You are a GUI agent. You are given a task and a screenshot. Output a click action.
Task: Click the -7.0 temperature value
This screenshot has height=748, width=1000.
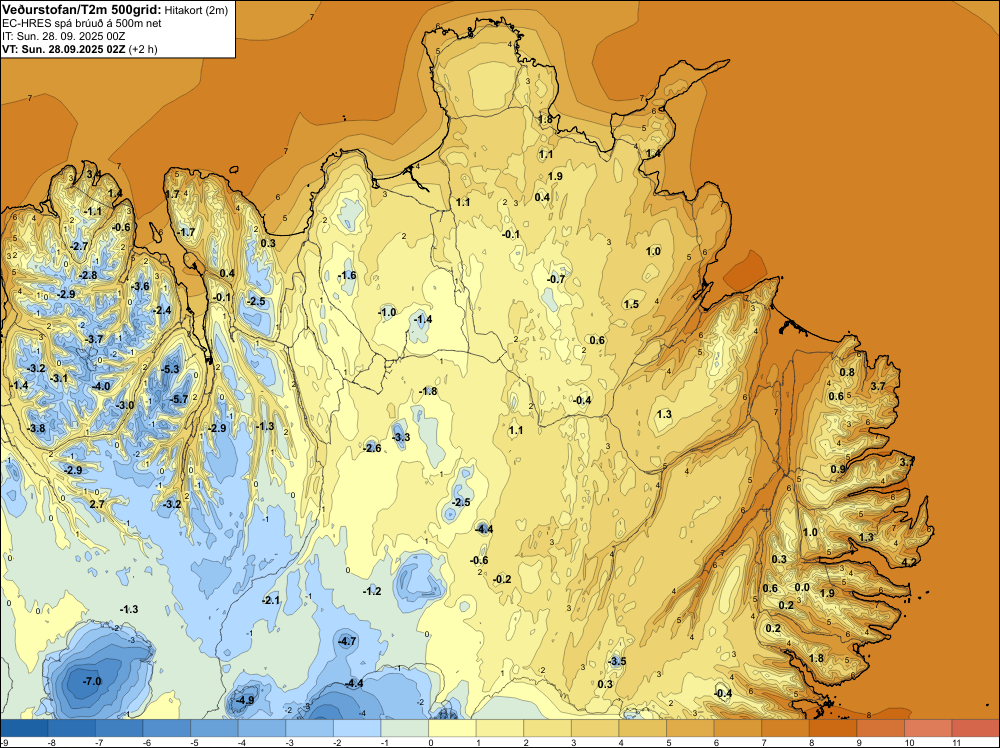(x=92, y=682)
